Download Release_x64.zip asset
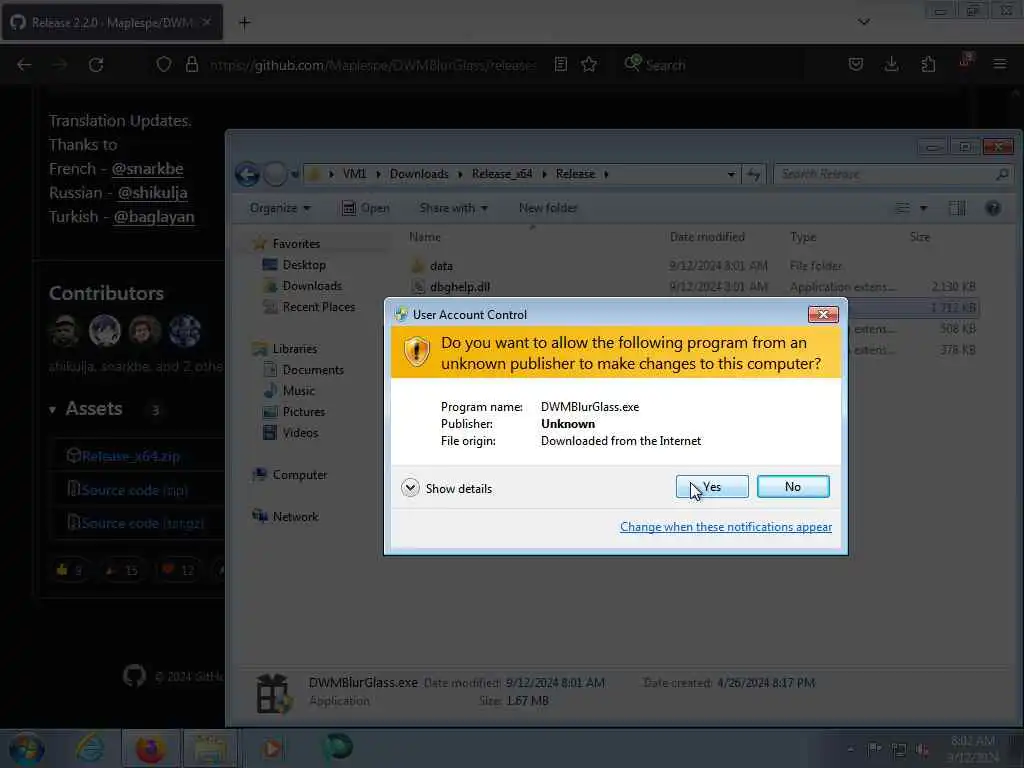 (131, 456)
